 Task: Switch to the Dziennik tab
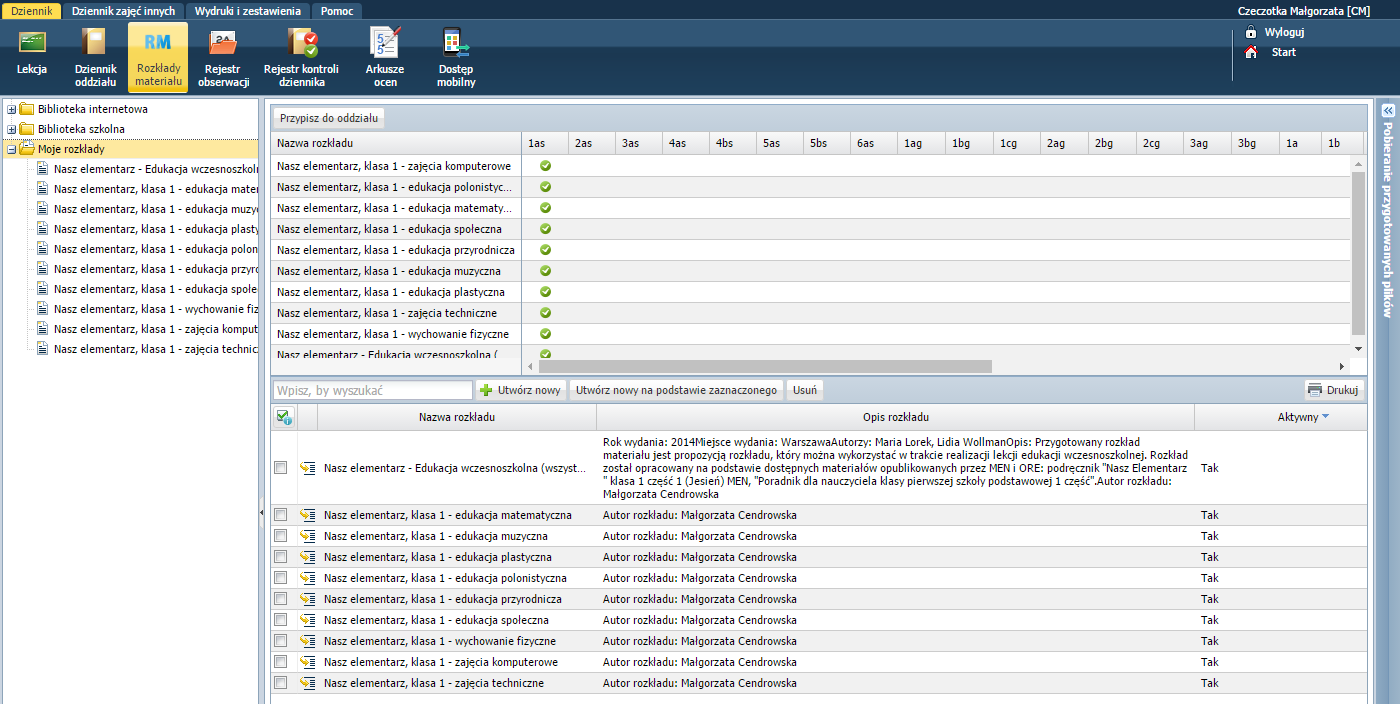coord(31,11)
